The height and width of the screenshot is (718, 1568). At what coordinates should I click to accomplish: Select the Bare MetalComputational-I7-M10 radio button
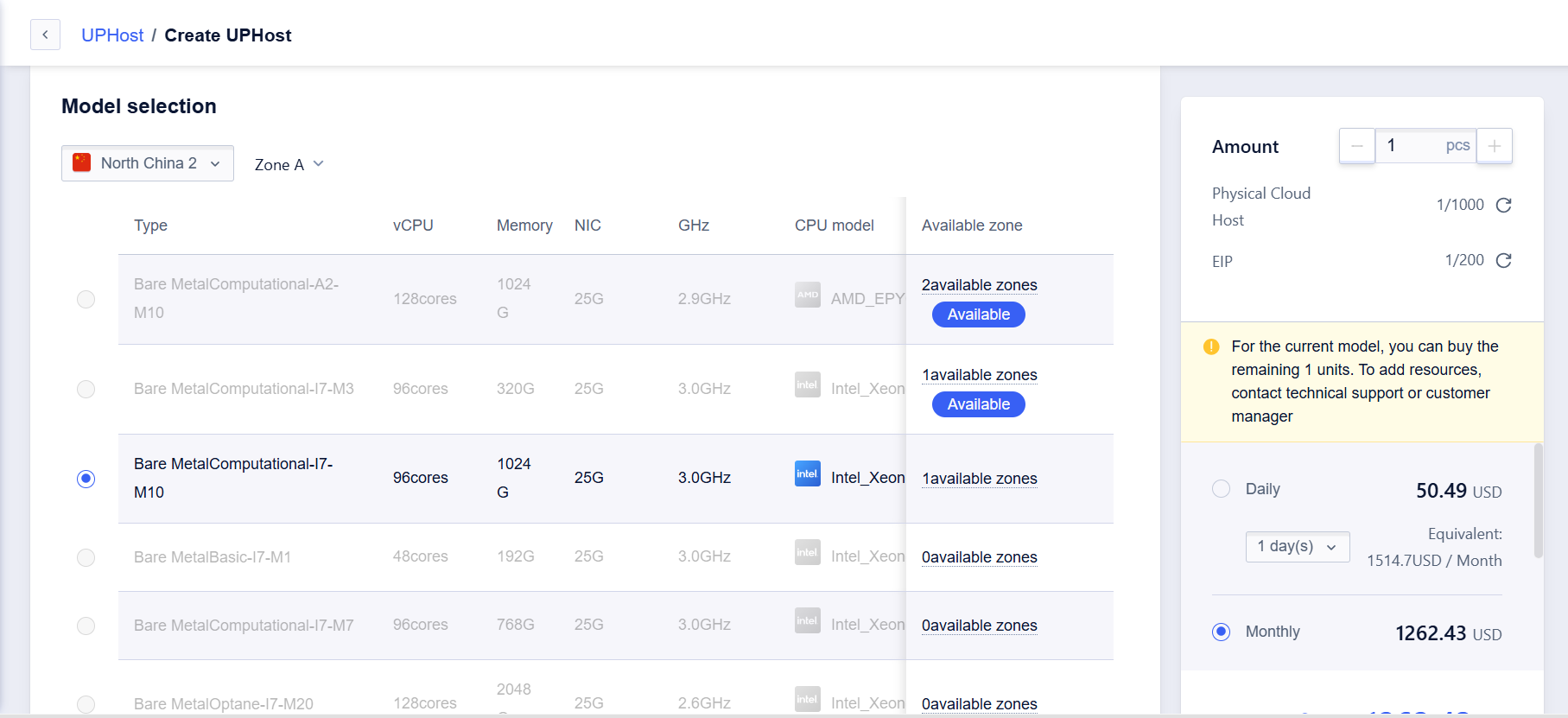(x=86, y=479)
